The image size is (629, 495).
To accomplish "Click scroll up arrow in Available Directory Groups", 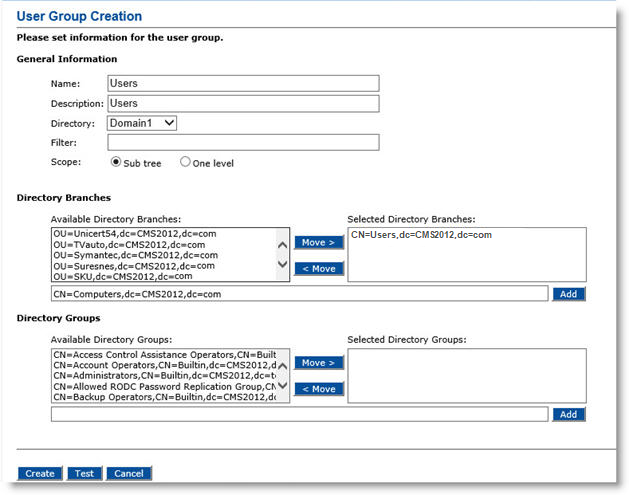I will click(x=282, y=366).
